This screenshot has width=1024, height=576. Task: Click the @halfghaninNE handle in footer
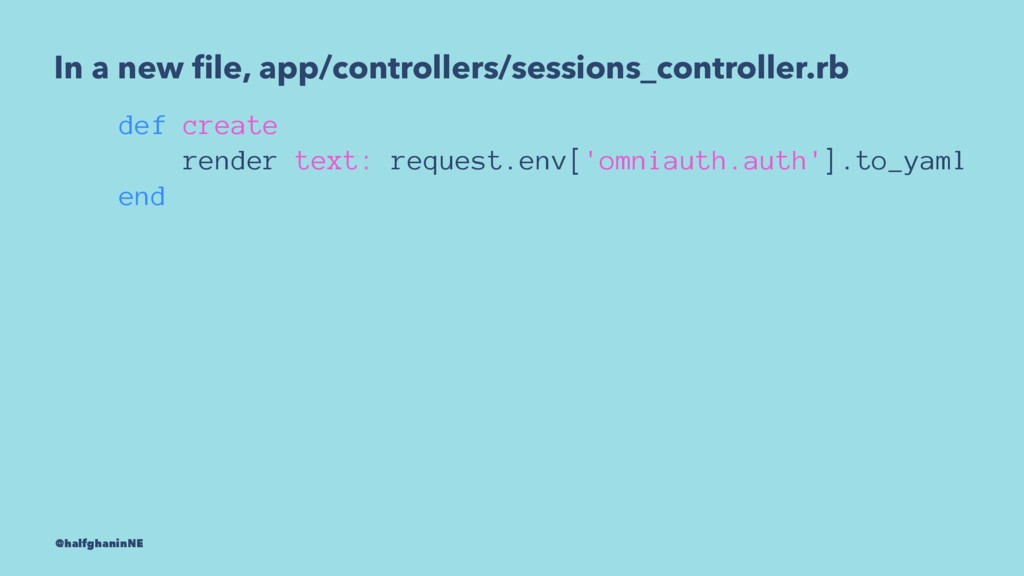(99, 543)
